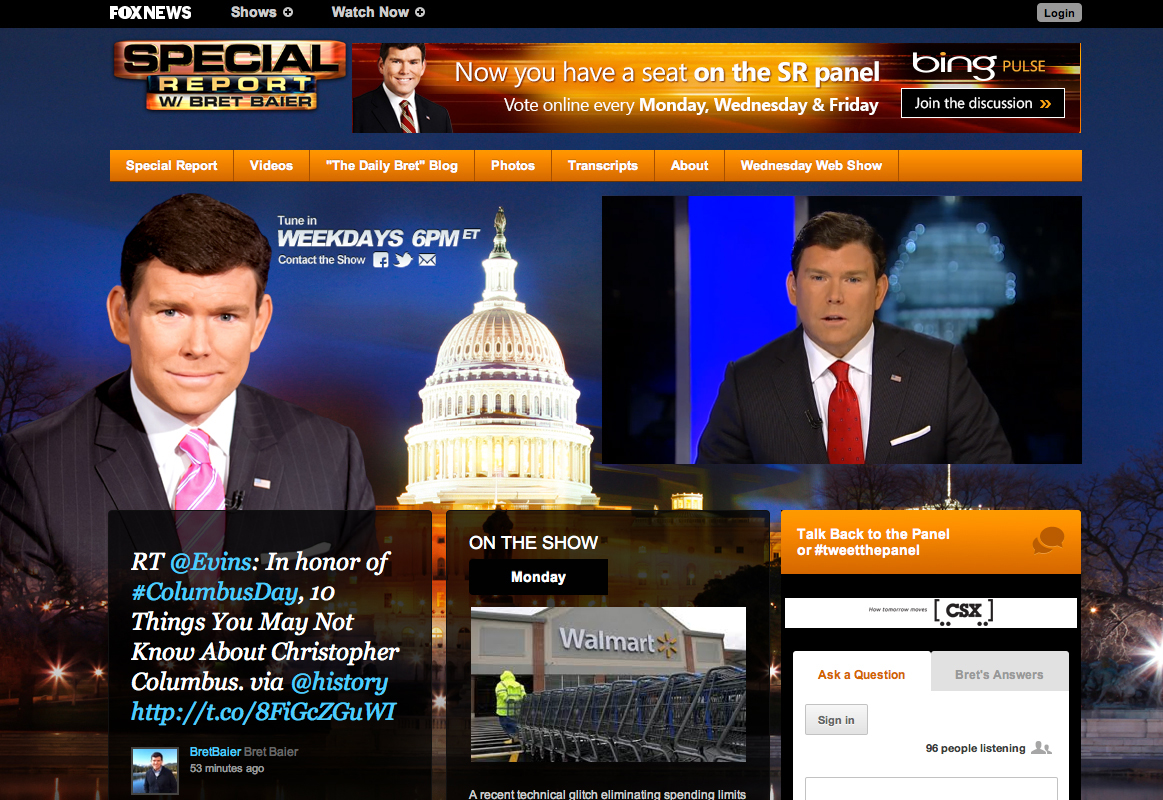
Task: Click the Fox News logo
Action: pyautogui.click(x=151, y=13)
